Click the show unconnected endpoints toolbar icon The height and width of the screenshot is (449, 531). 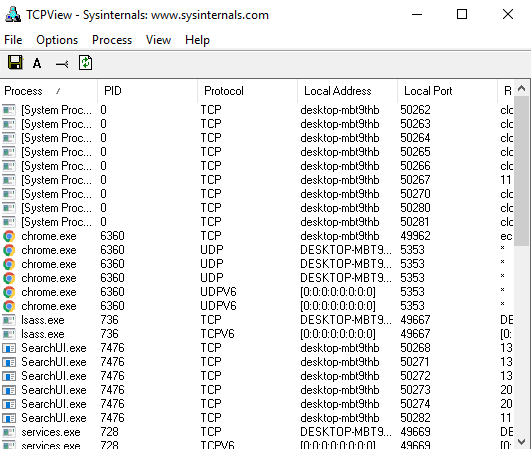(62, 64)
